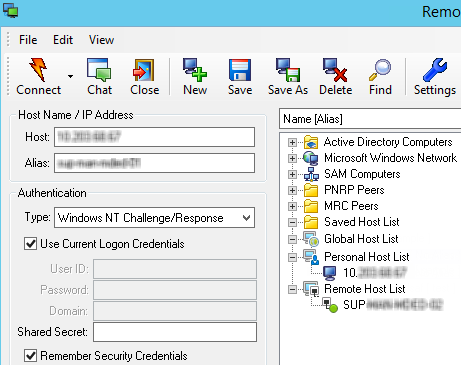
Task: Click the Alias input field
Action: click(154, 163)
